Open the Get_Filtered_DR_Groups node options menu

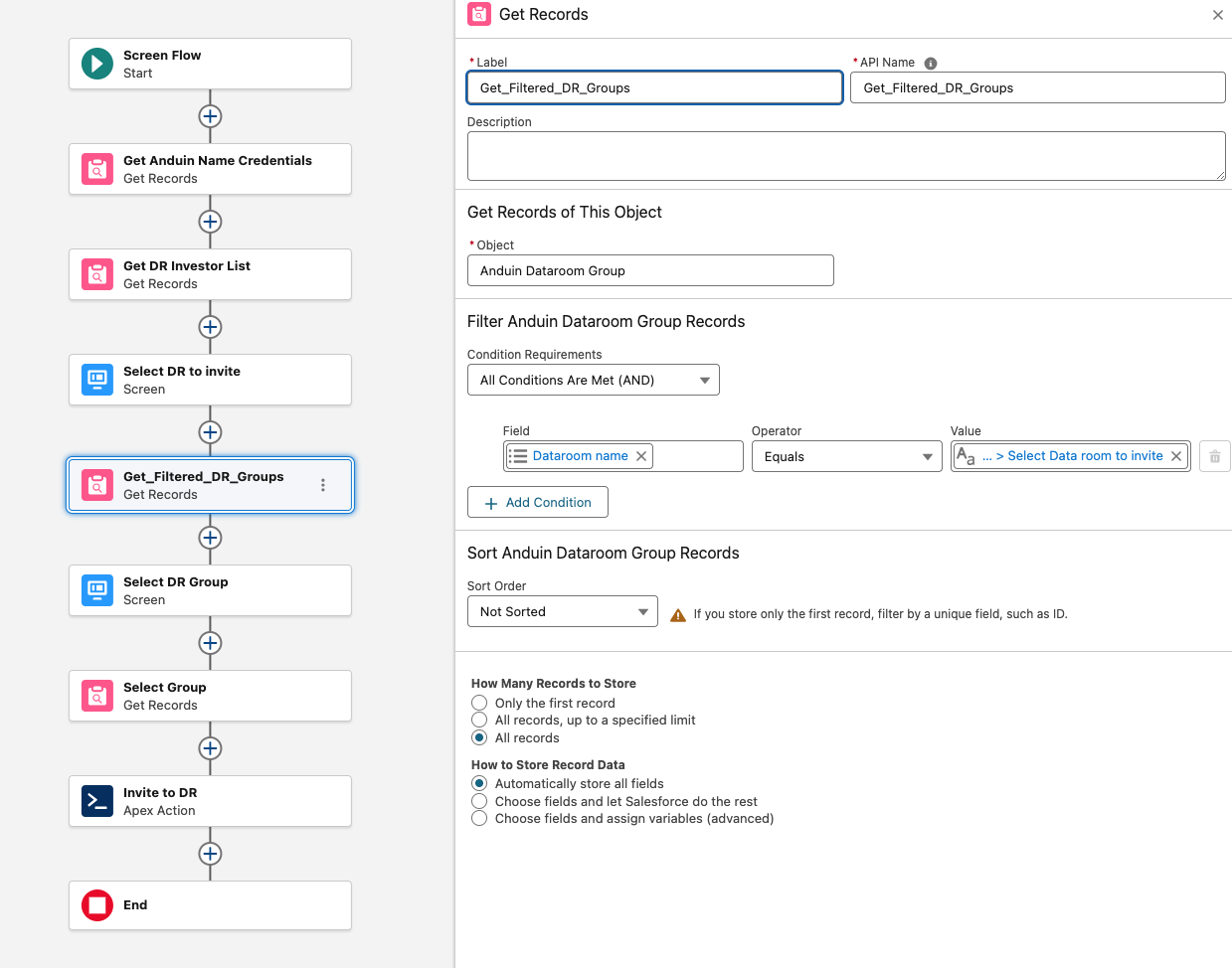click(323, 485)
